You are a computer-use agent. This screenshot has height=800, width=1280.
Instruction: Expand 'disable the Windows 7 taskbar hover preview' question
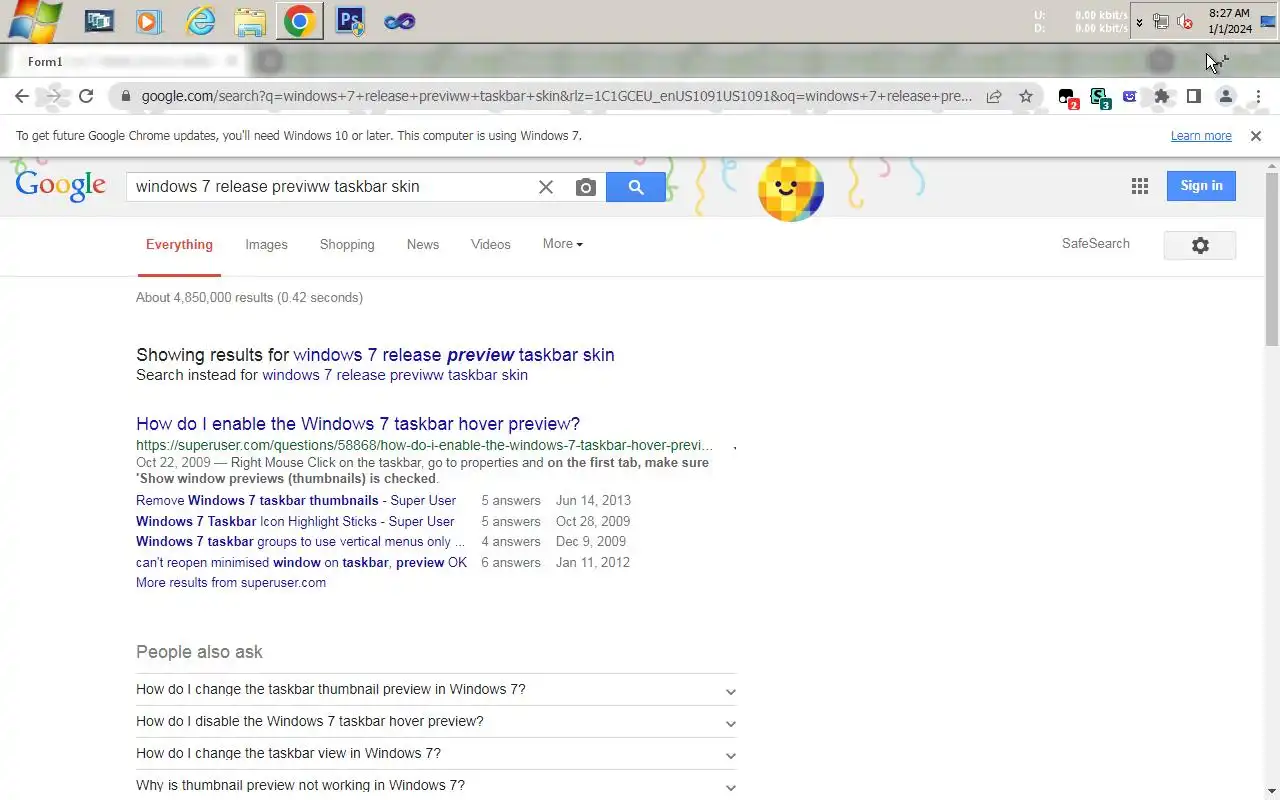click(436, 722)
